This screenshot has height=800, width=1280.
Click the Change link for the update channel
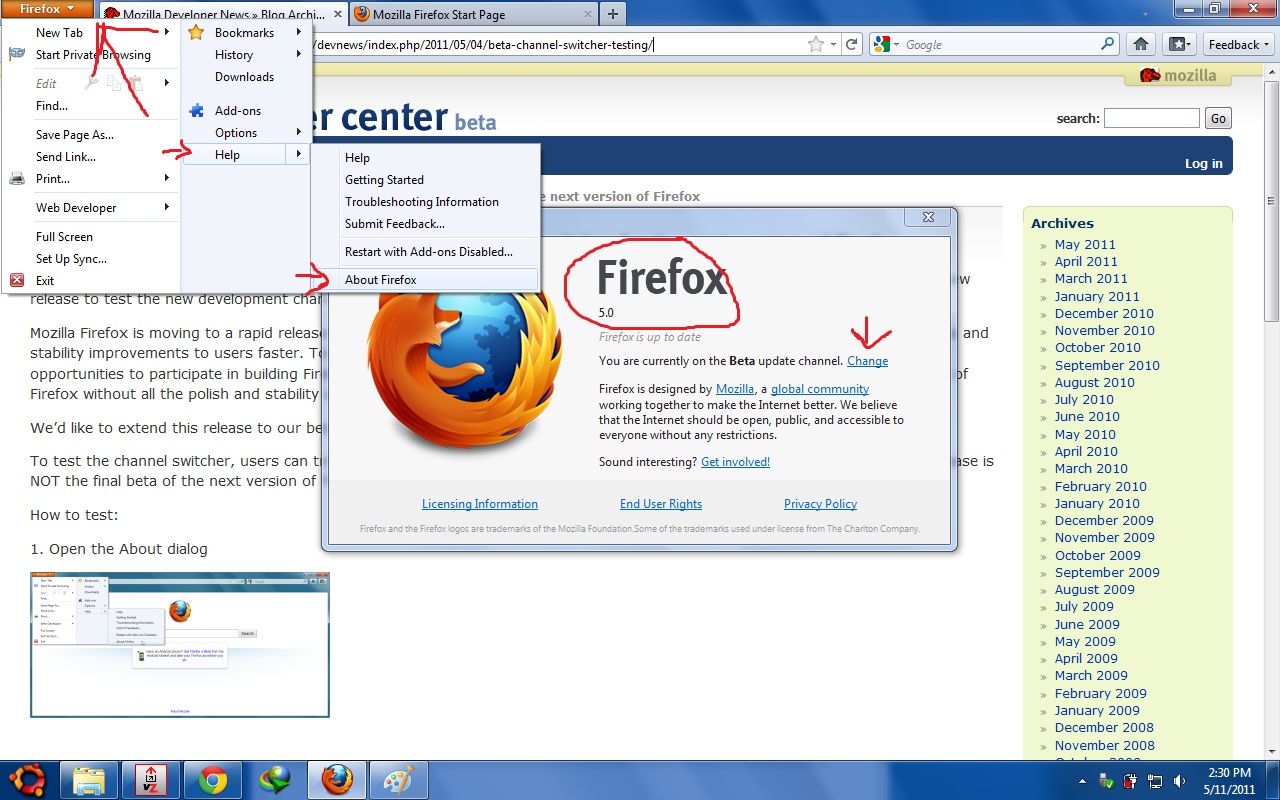867,361
